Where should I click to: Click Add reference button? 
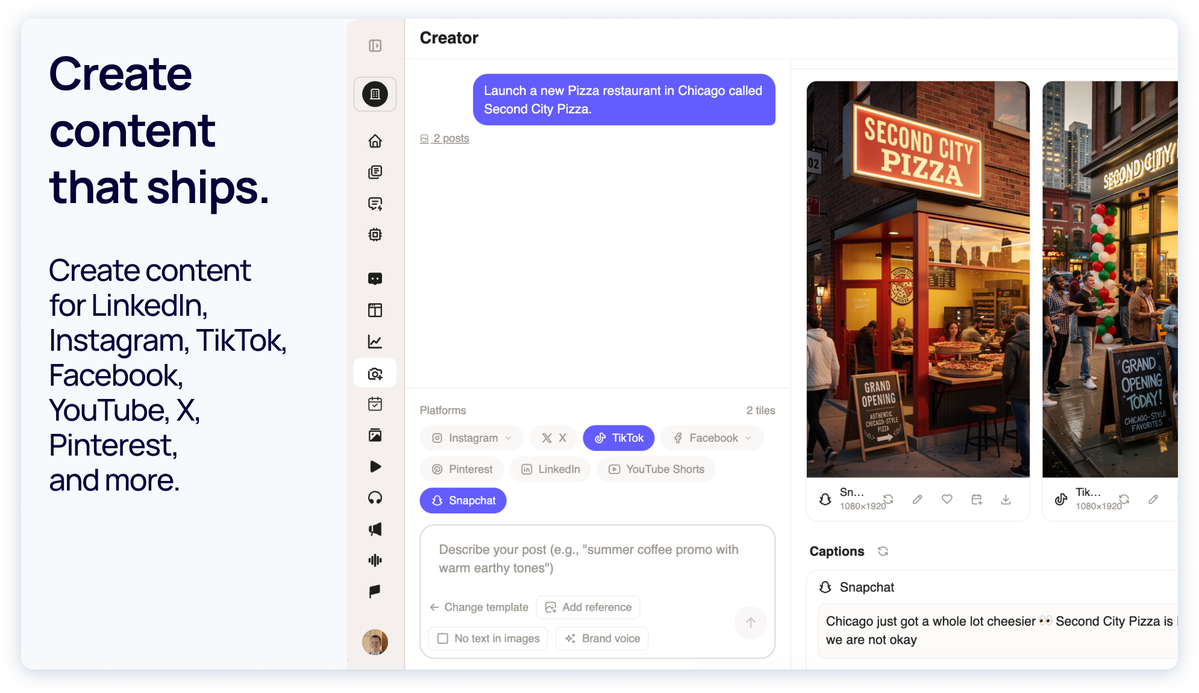pyautogui.click(x=588, y=607)
